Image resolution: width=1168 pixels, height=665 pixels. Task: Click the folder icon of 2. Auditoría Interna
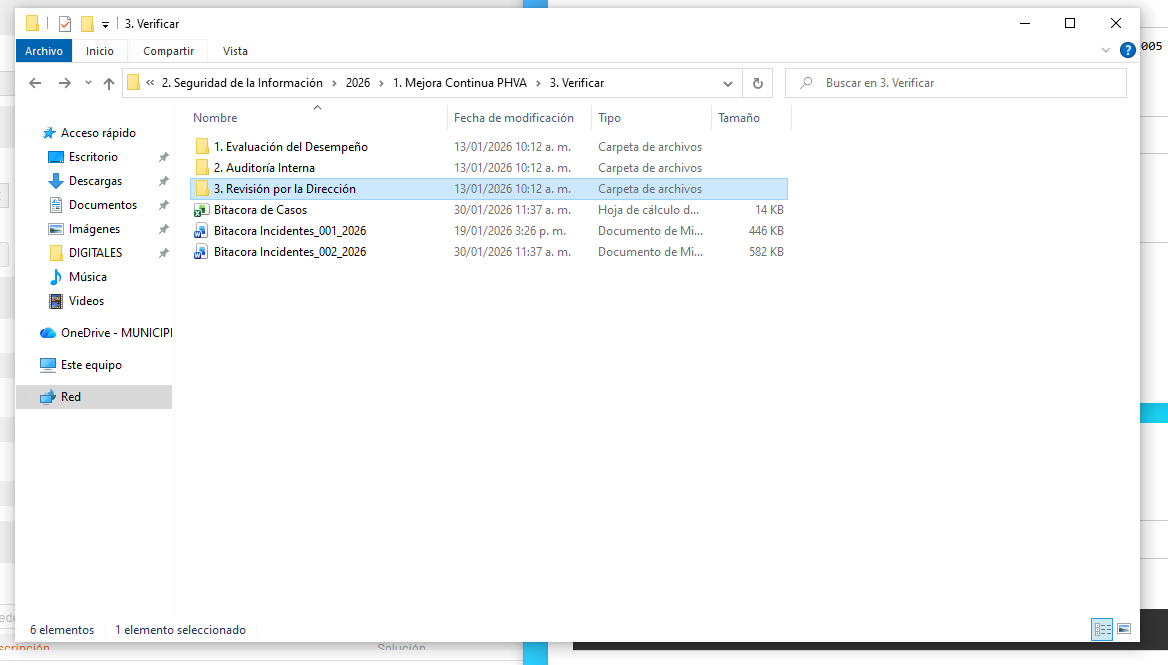click(202, 168)
